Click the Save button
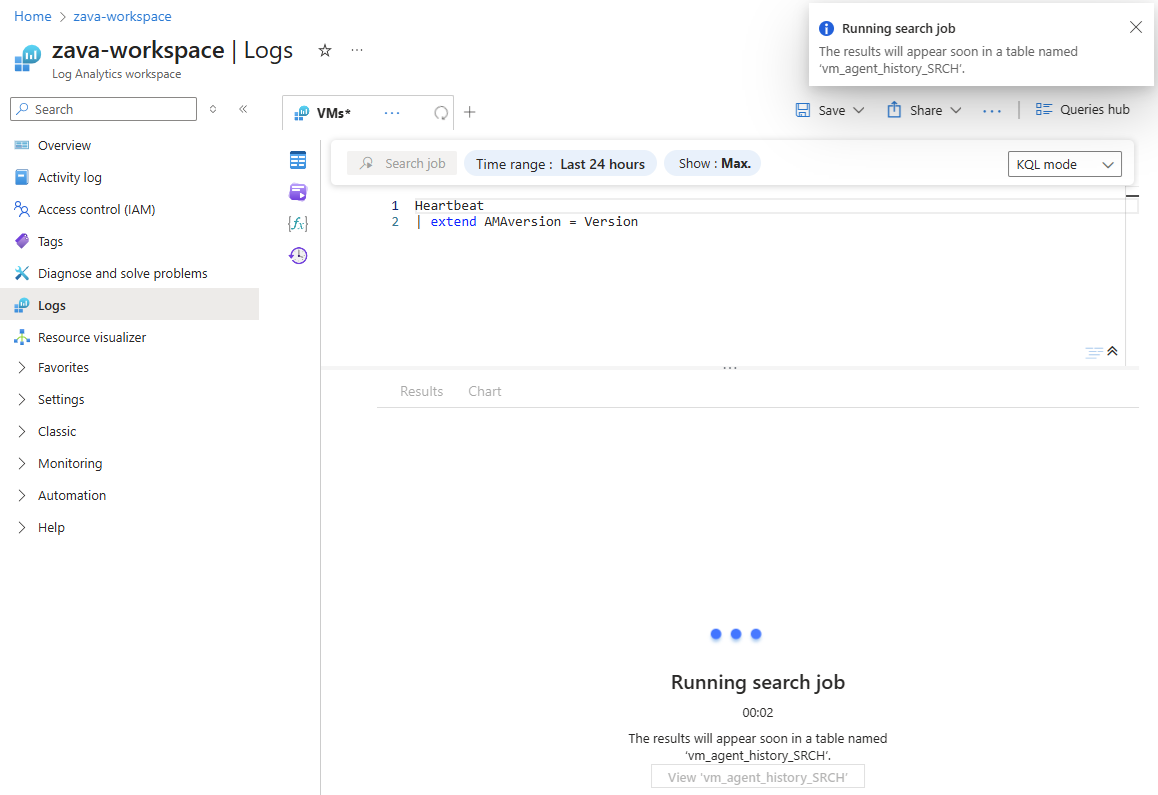This screenshot has height=795, width=1158. pos(820,110)
